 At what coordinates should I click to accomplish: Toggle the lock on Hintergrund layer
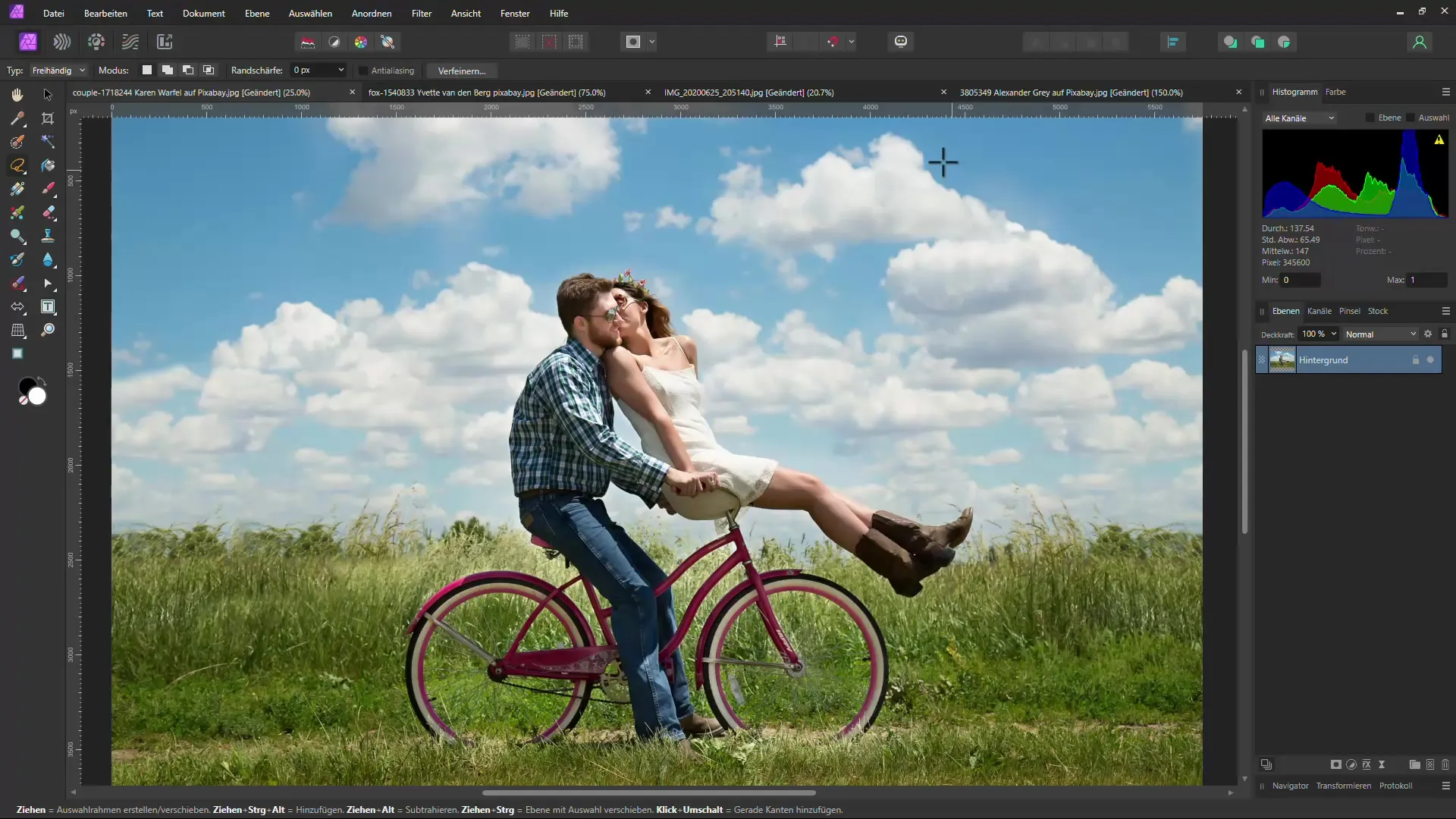(x=1415, y=360)
